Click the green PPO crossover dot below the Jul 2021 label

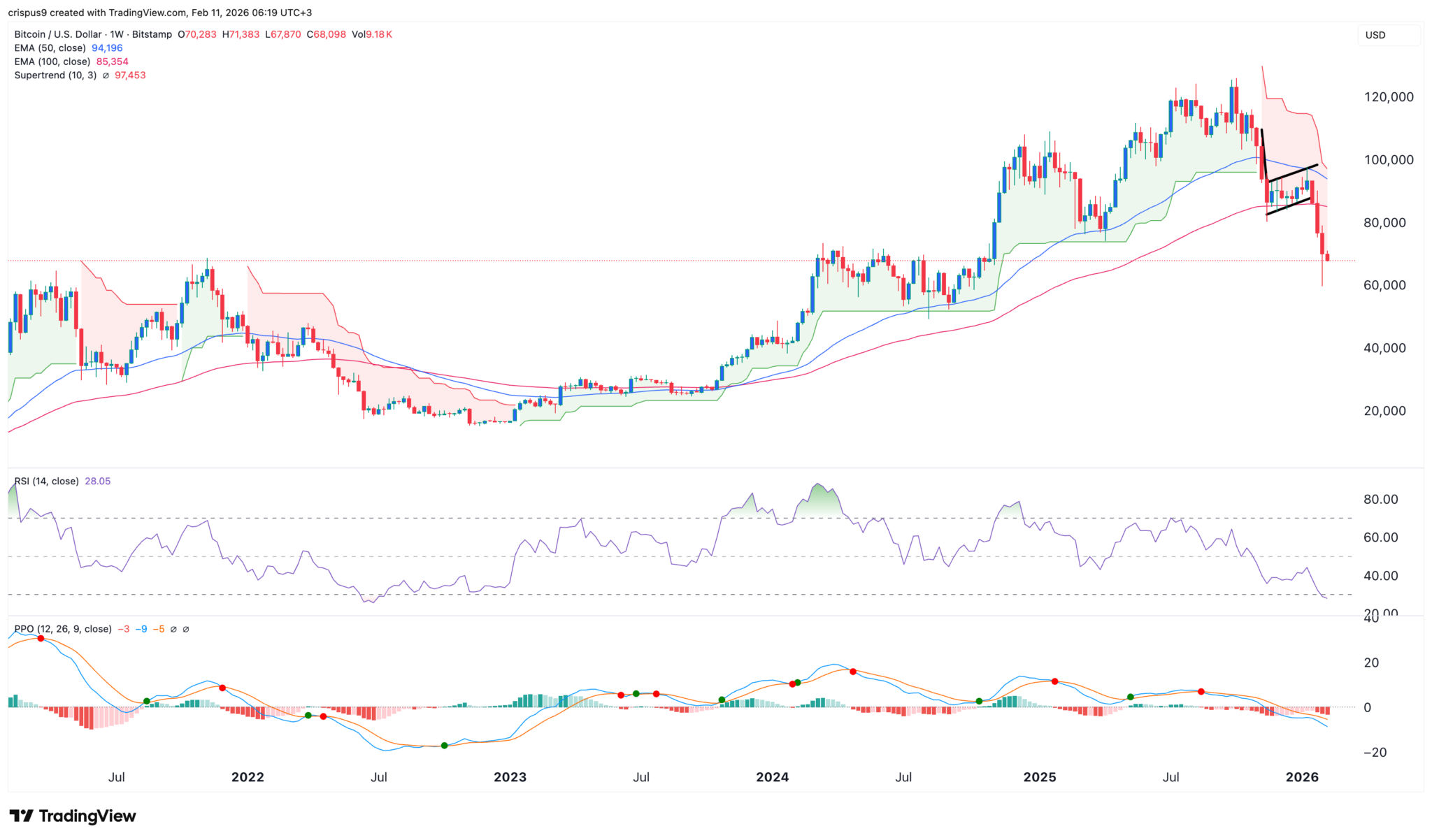146,701
